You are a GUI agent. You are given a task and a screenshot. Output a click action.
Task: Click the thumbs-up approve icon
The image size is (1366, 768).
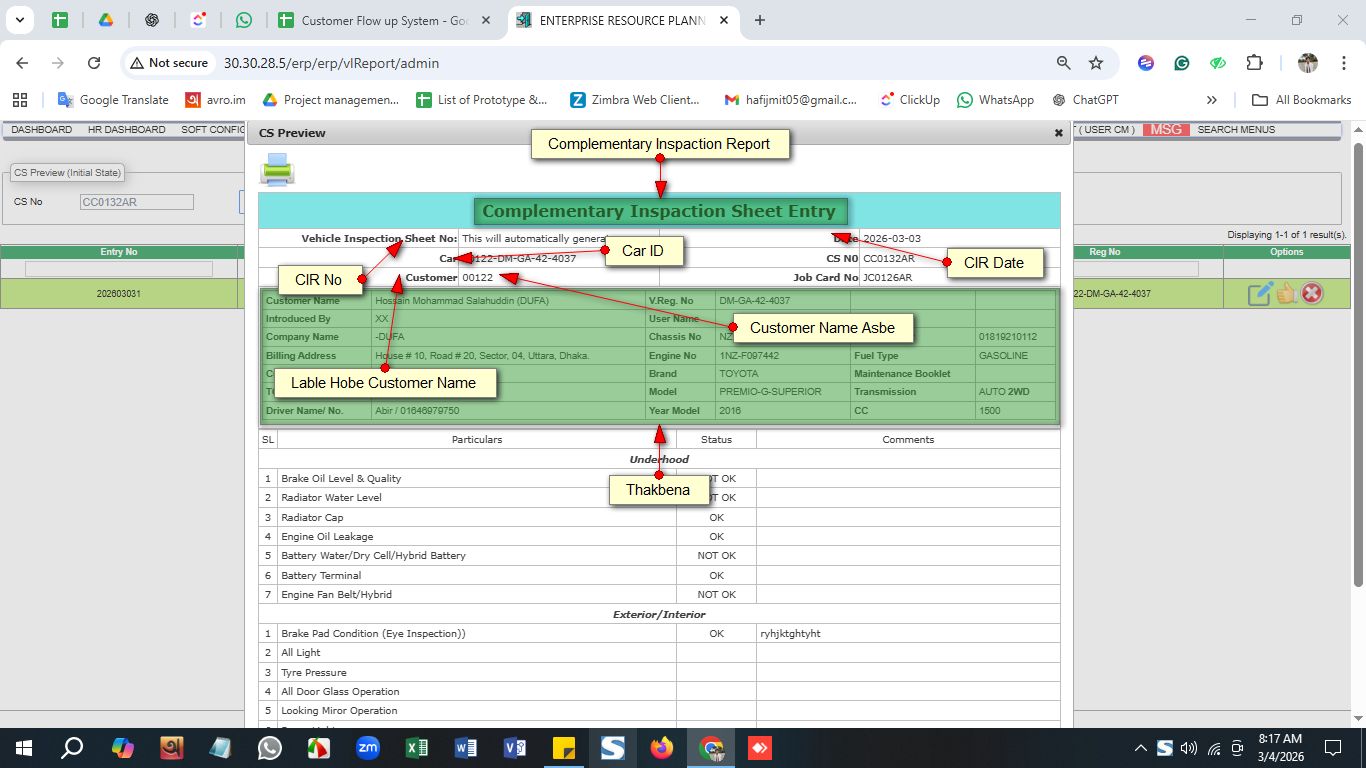click(x=1286, y=293)
